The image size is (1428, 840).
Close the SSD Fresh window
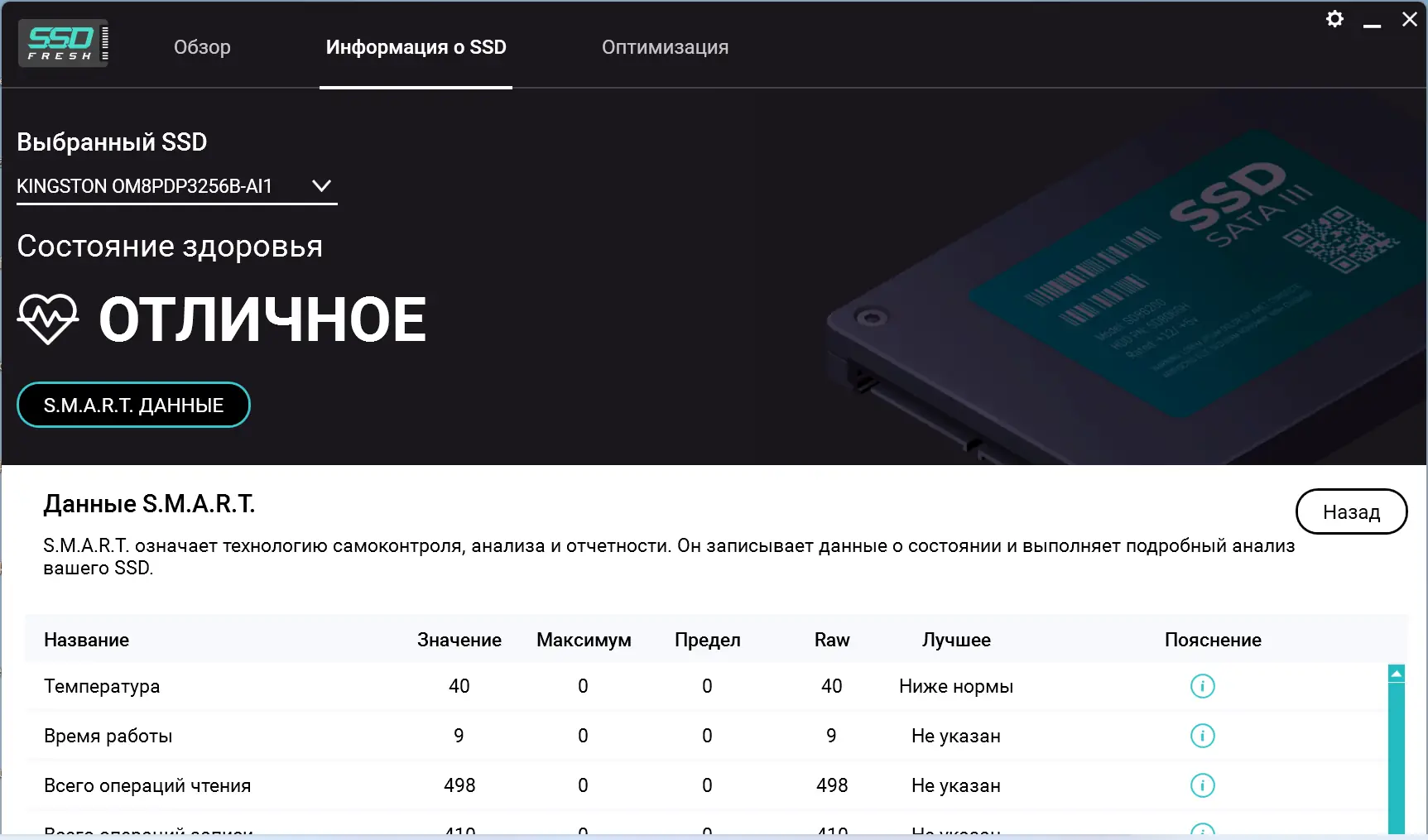coord(1410,19)
